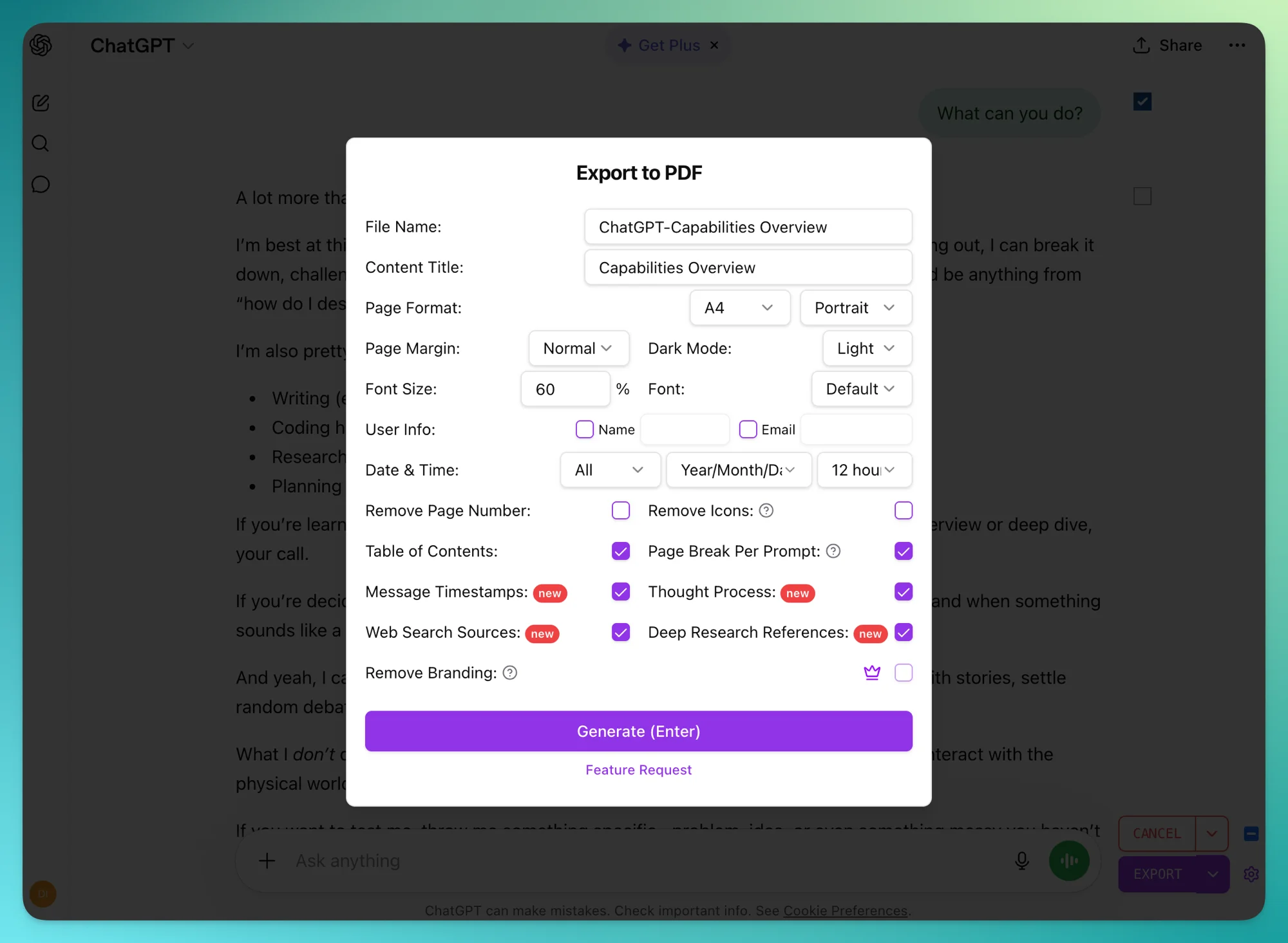1288x943 pixels.
Task: Click the 'Export to PDF' dialog title
Action: click(639, 173)
